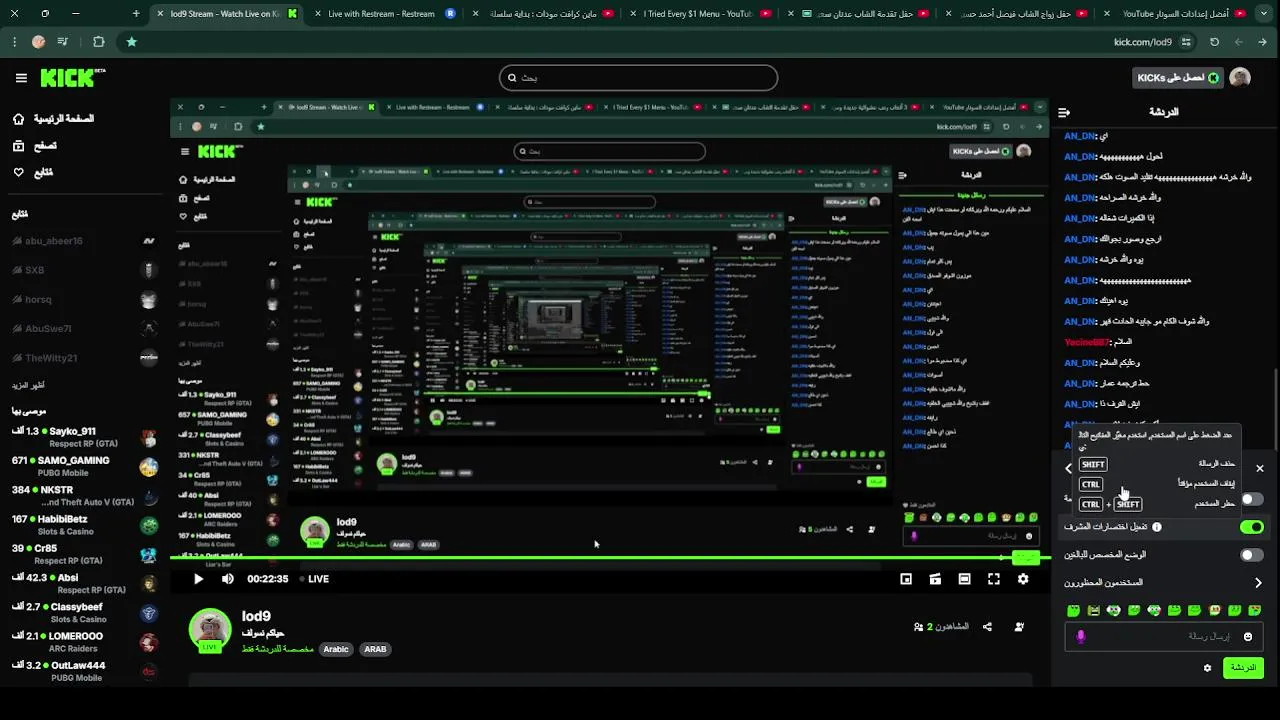Click the user profile avatar at top right
The width and height of the screenshot is (1280, 720).
(x=1240, y=78)
